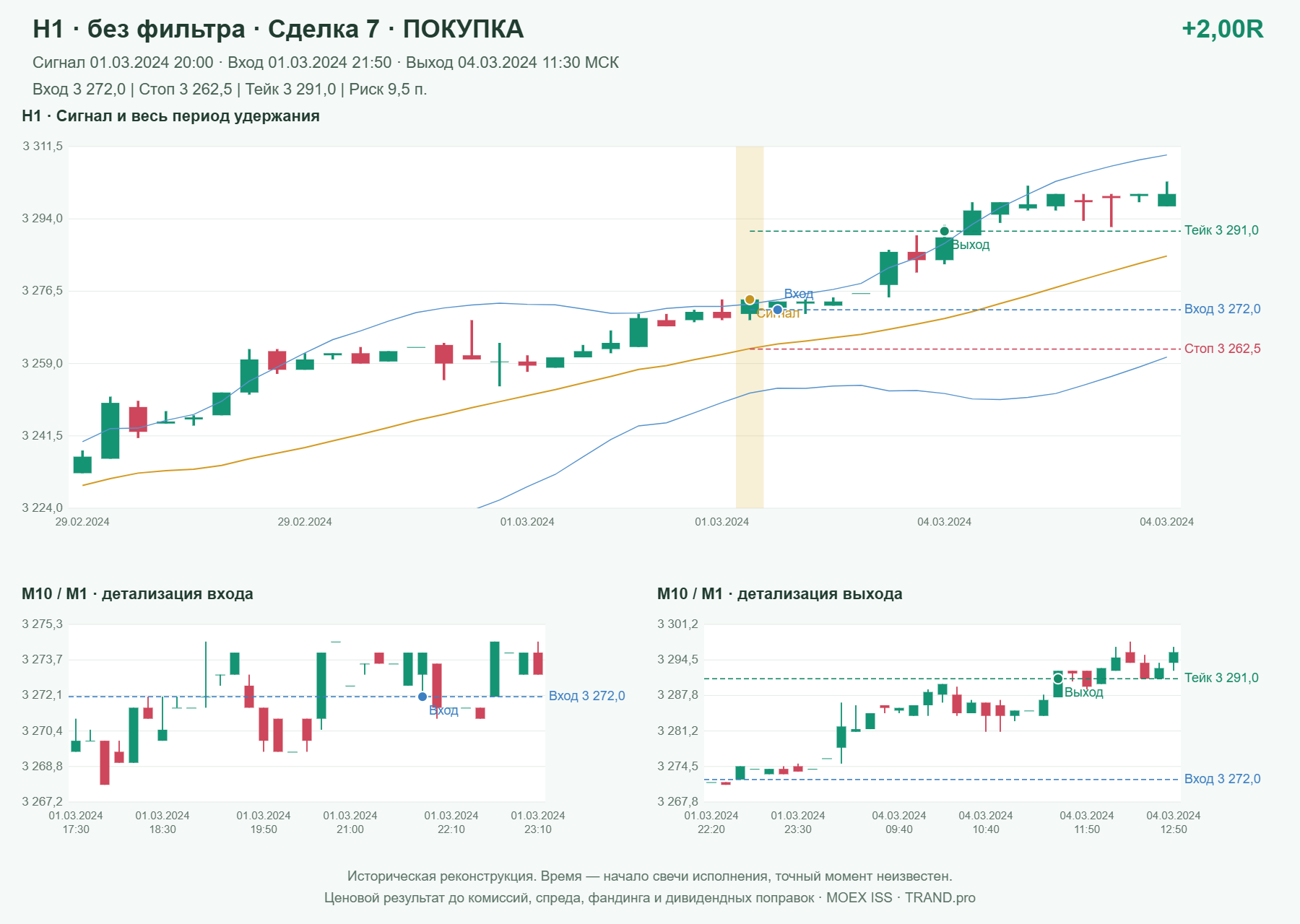Click heading 'H1 · Сигнал и весь период удержания'

170,116
